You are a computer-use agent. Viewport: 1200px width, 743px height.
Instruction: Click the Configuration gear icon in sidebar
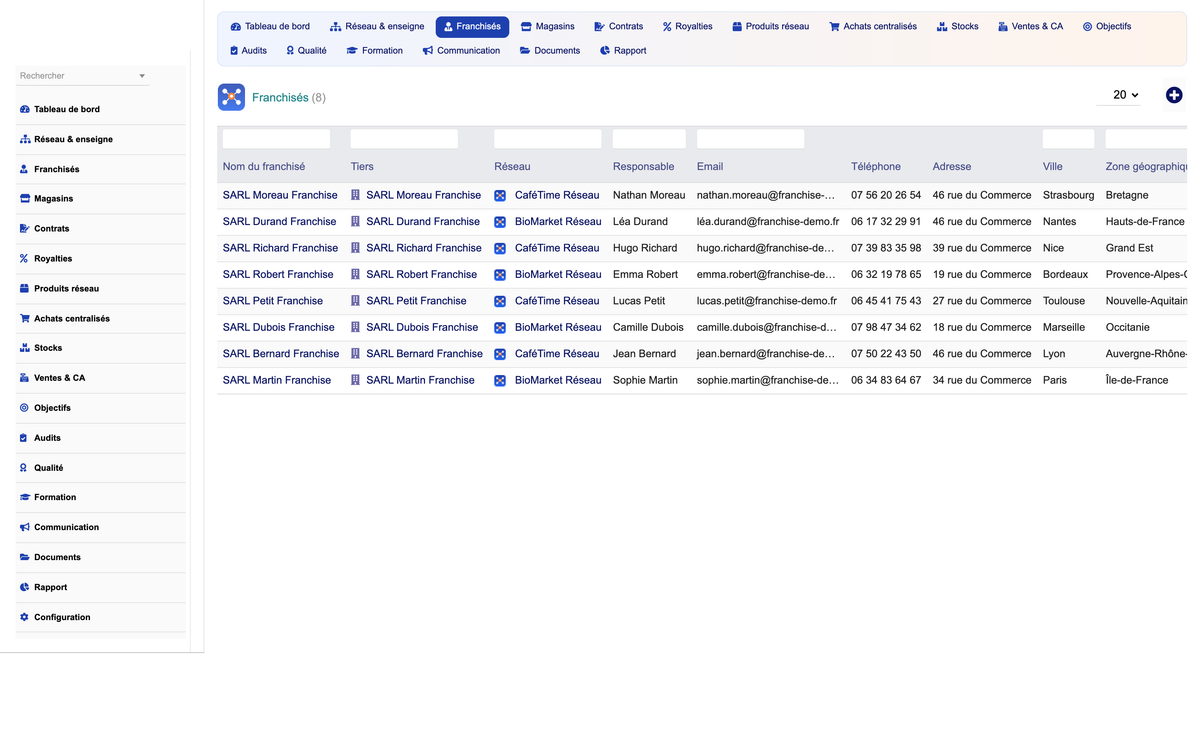(x=24, y=617)
